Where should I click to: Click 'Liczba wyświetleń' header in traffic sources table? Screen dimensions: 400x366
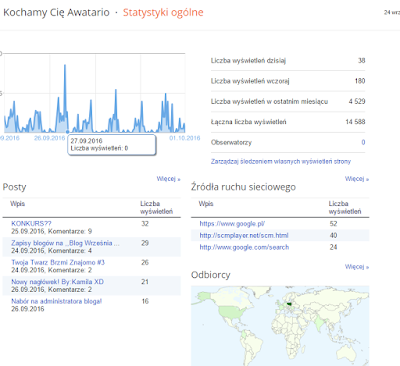pos(345,207)
